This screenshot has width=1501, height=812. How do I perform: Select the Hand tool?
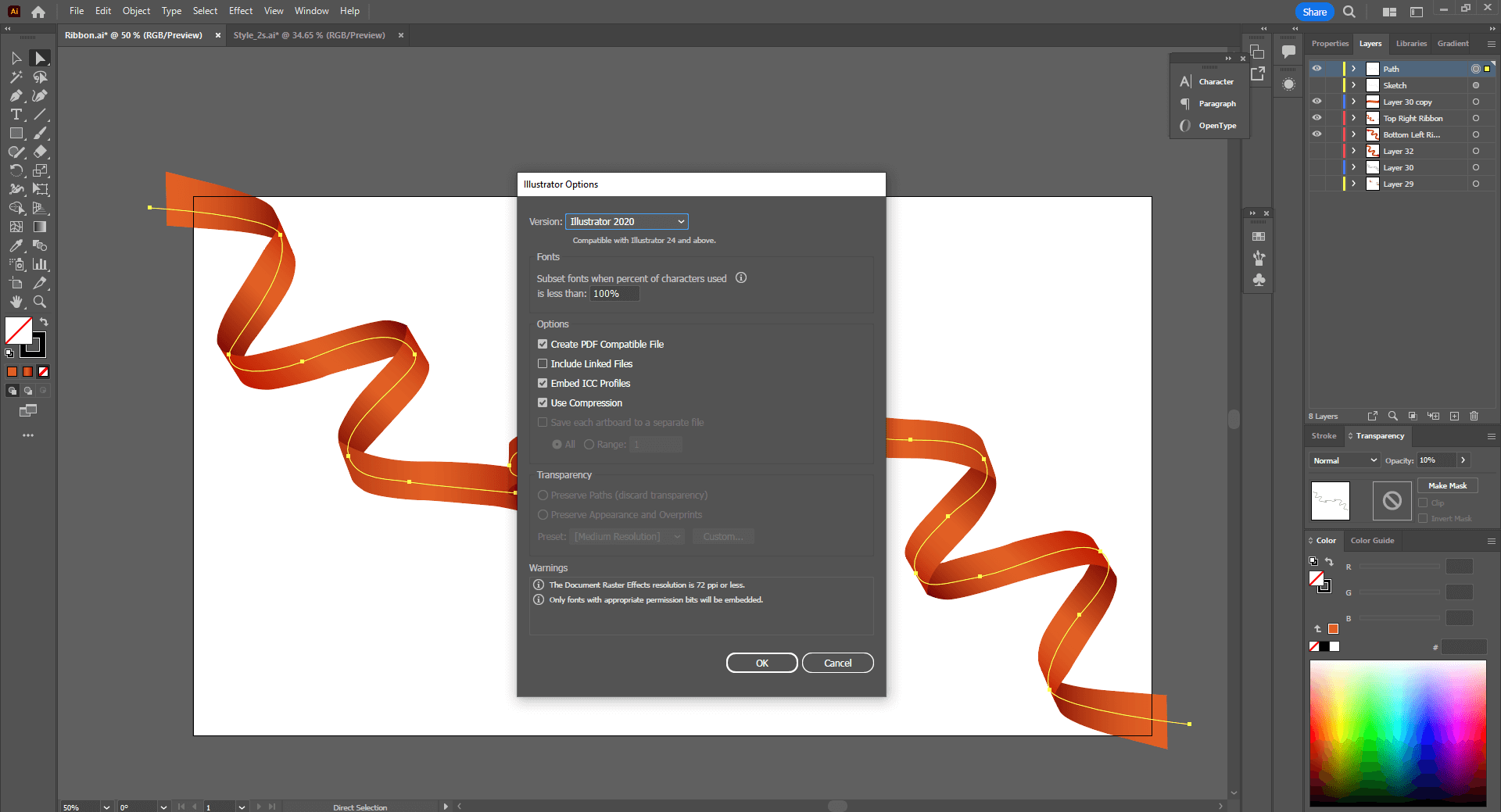coord(16,302)
